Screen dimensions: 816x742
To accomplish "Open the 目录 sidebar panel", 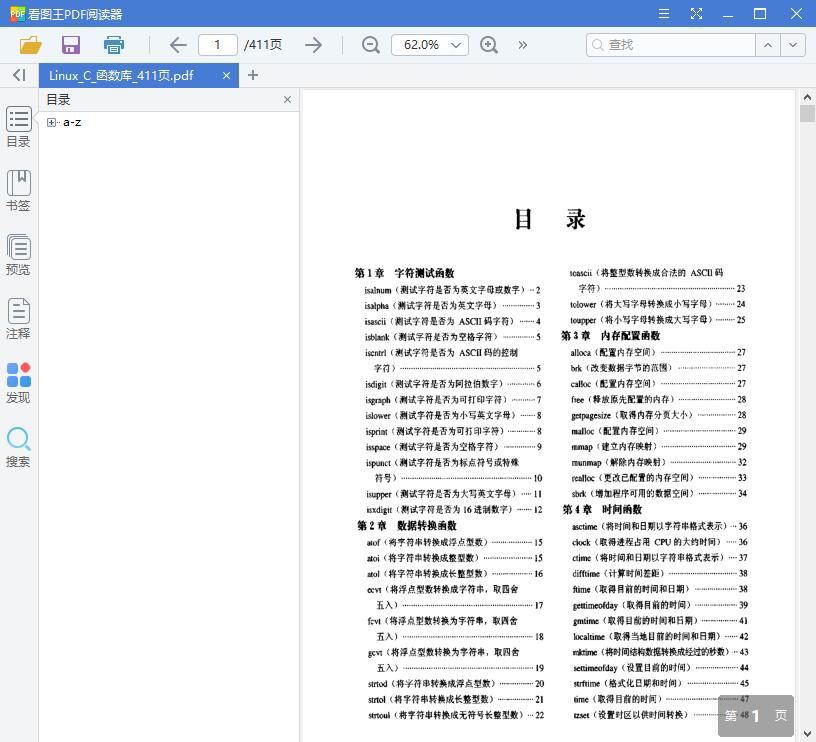I will [x=19, y=127].
